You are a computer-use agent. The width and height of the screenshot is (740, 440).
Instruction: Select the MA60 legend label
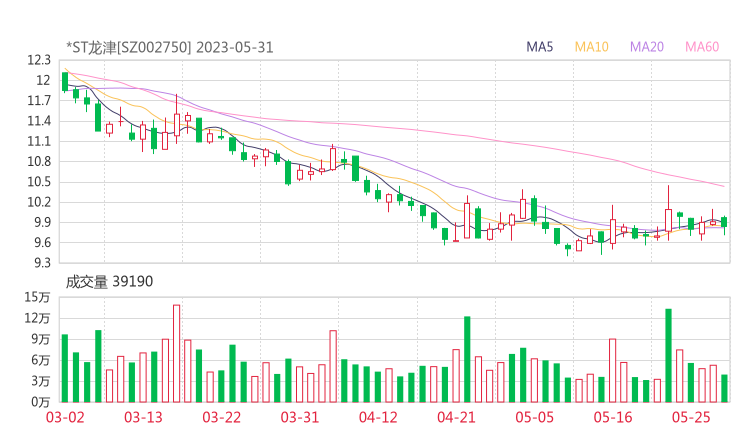702,47
